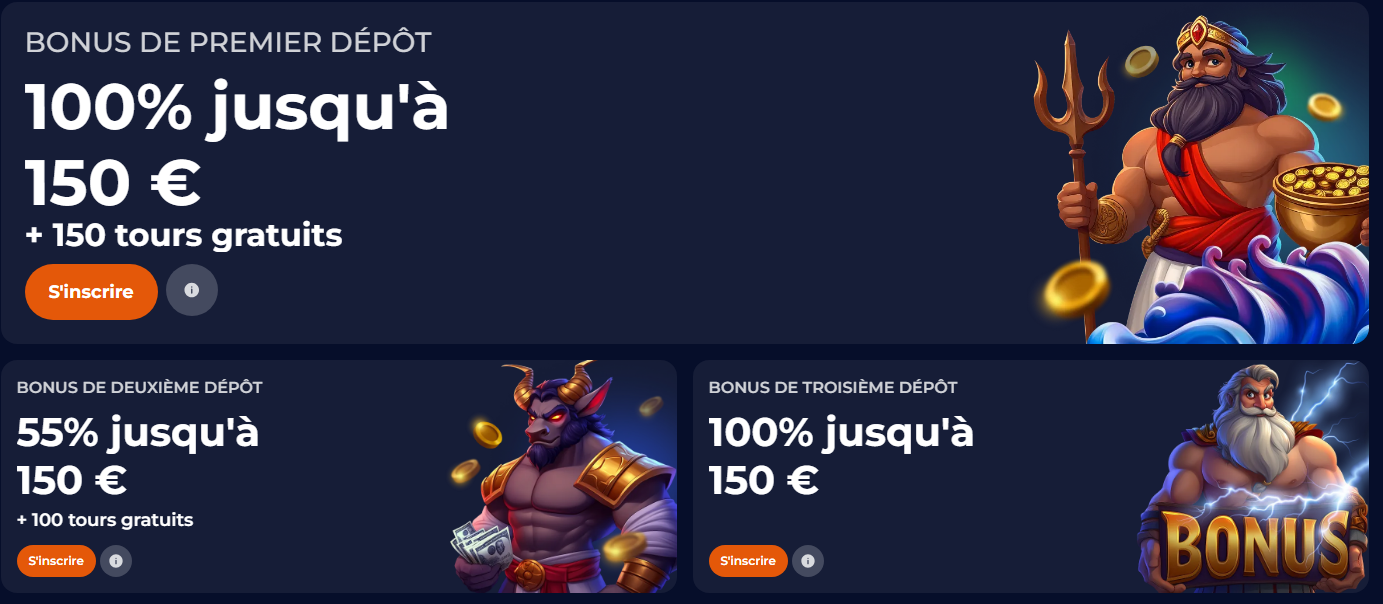
Task: Select the BONUS DE PREMIER DÉPÔT heading
Action: point(228,42)
